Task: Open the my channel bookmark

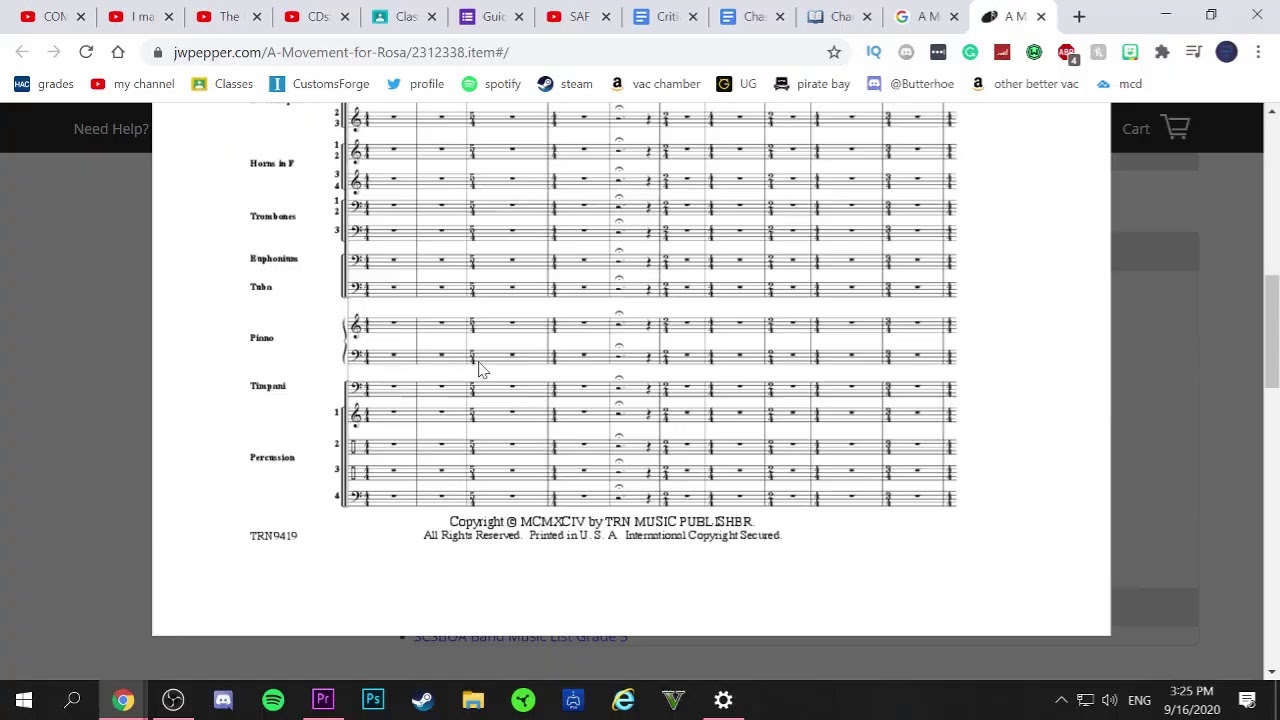Action: [132, 84]
